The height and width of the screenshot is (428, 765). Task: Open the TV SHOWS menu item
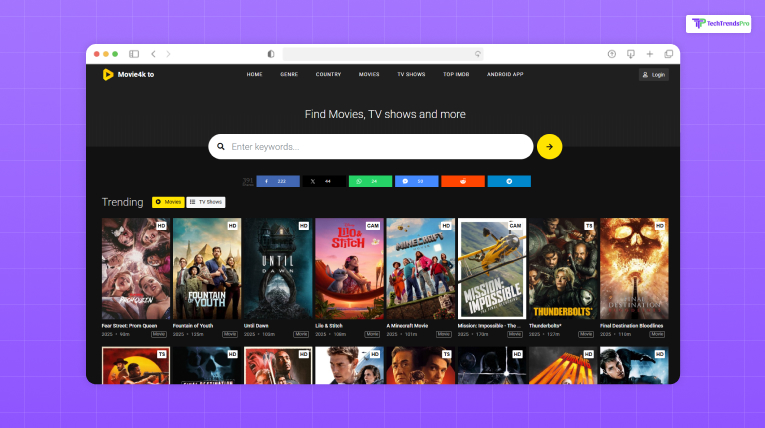pos(411,74)
